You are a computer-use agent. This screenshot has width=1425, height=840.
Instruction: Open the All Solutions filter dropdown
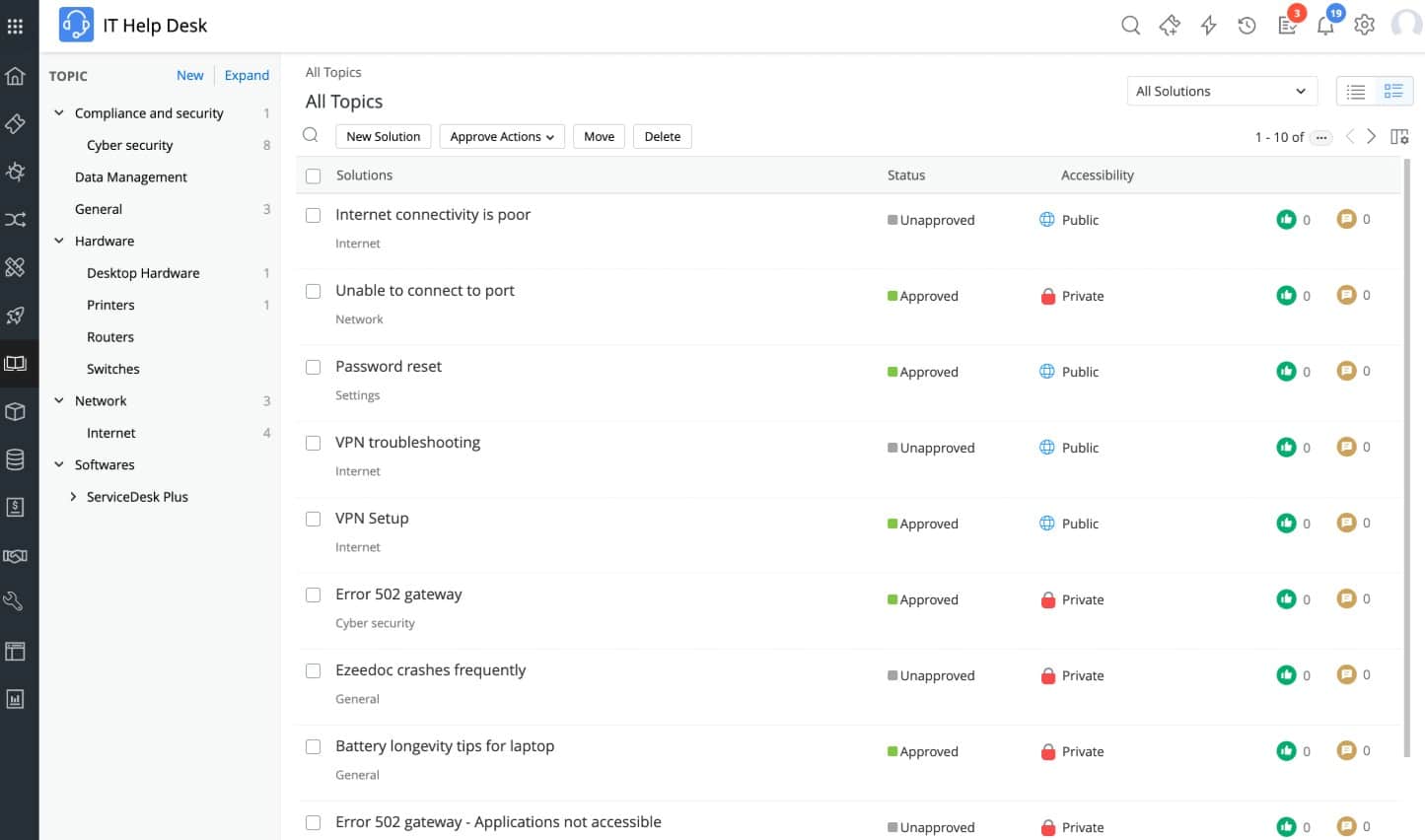pos(1221,91)
